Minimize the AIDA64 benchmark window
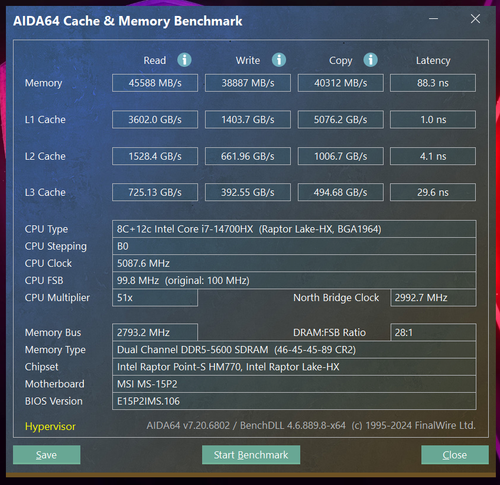This screenshot has height=485, width=500. (x=433, y=19)
